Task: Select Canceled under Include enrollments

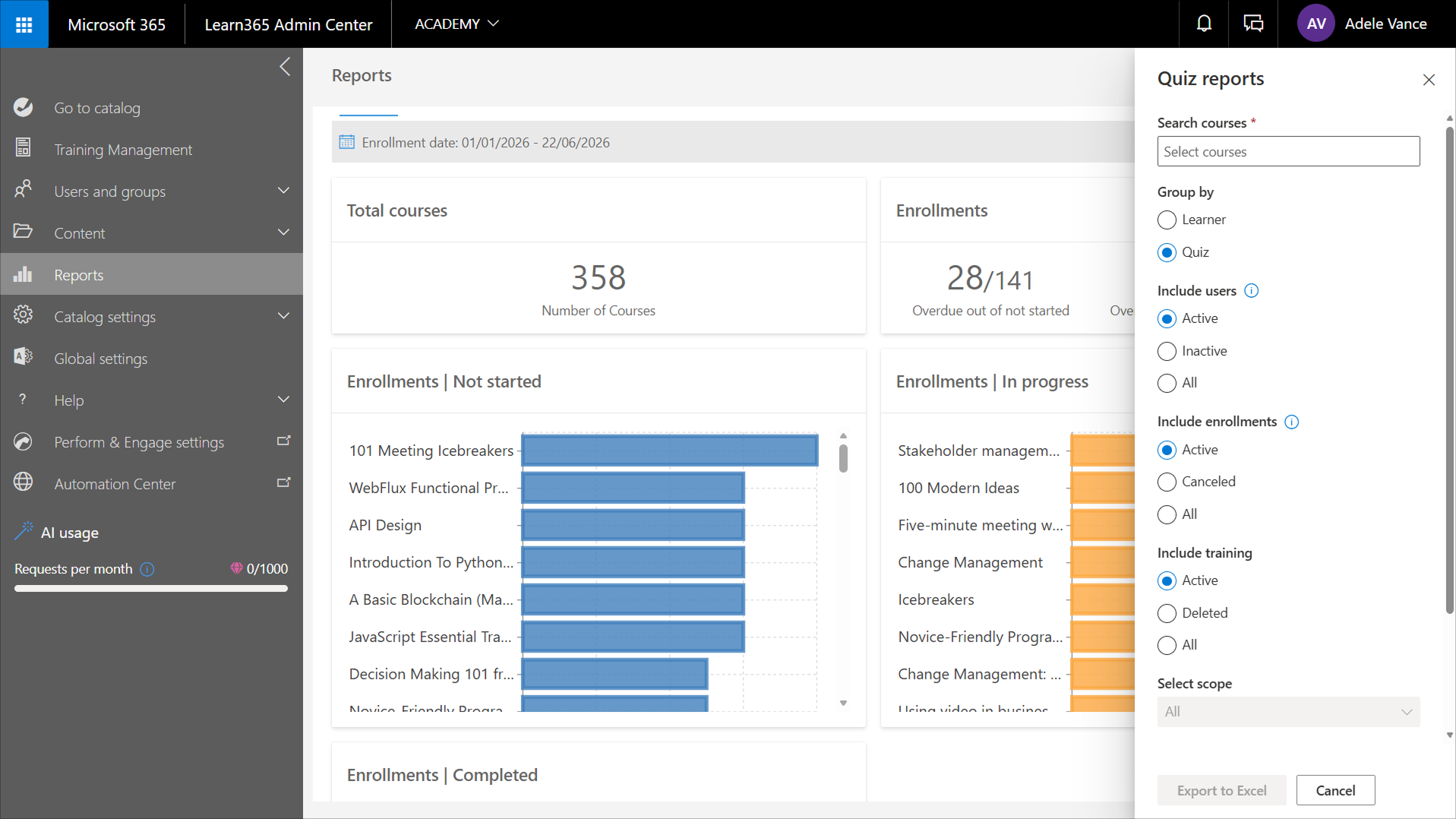Action: tap(1167, 482)
